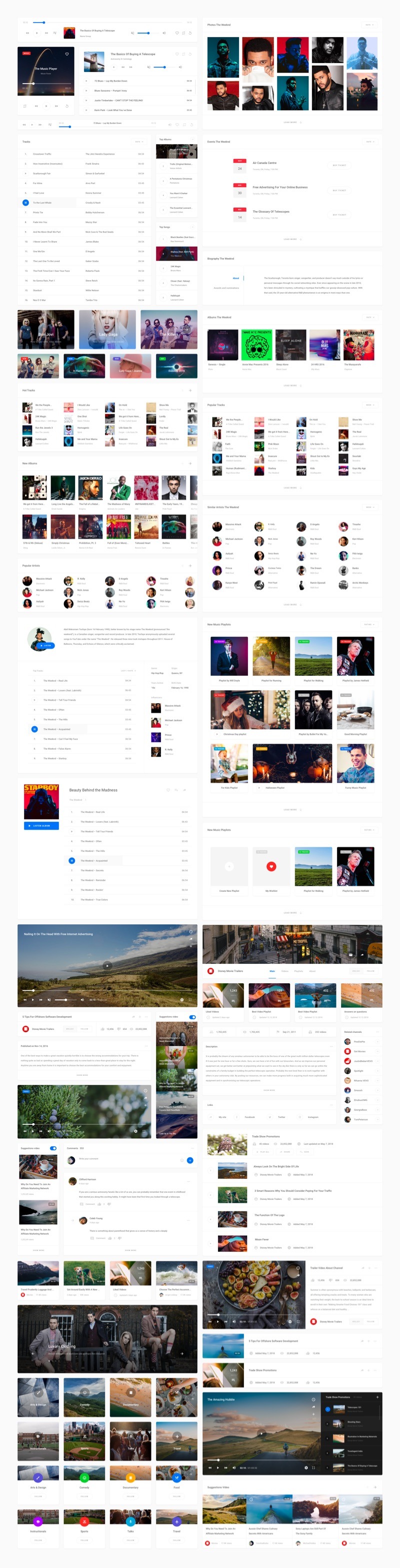Enter fullscreen on the Nailing It On The Head video
The width and height of the screenshot is (400, 1568).
pyautogui.click(x=190, y=999)
